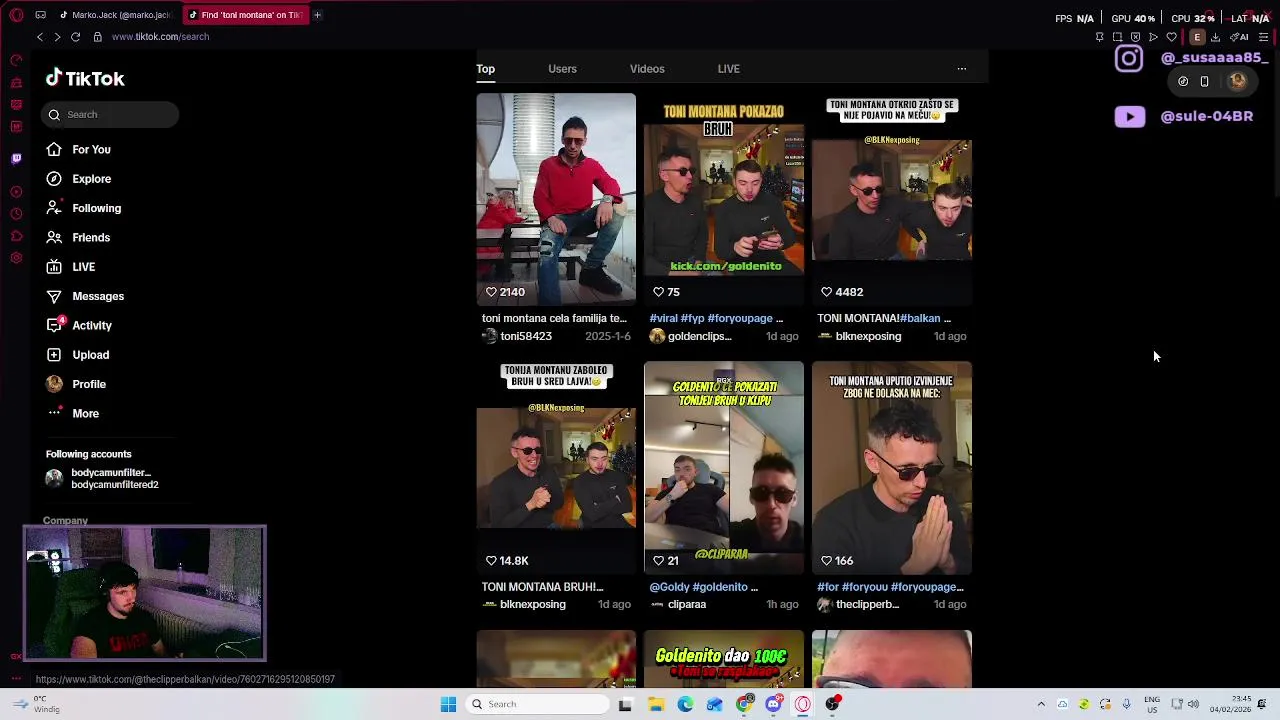Open the tab islands workspace icon
Viewport: 1280px width, 720px height.
40,15
